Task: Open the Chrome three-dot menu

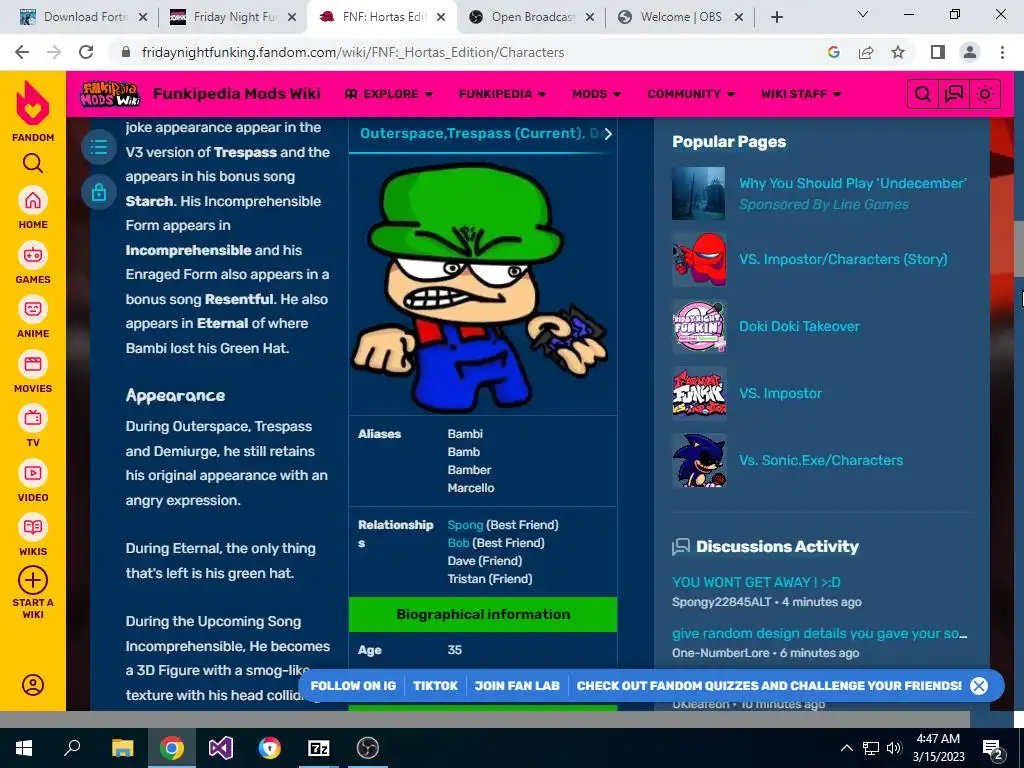Action: pyautogui.click(x=1002, y=52)
